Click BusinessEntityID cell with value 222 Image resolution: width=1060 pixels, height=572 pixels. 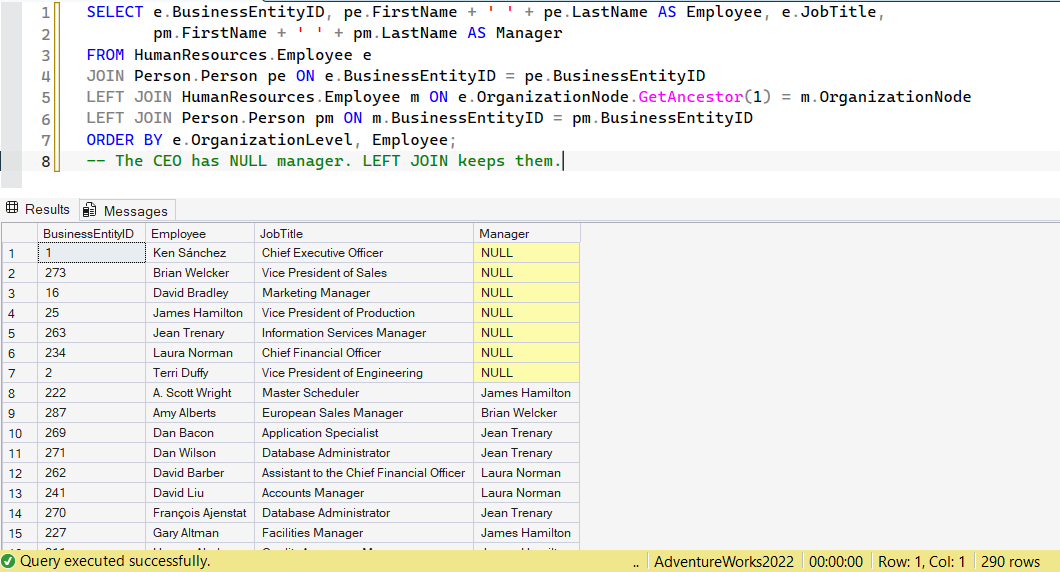(x=91, y=393)
